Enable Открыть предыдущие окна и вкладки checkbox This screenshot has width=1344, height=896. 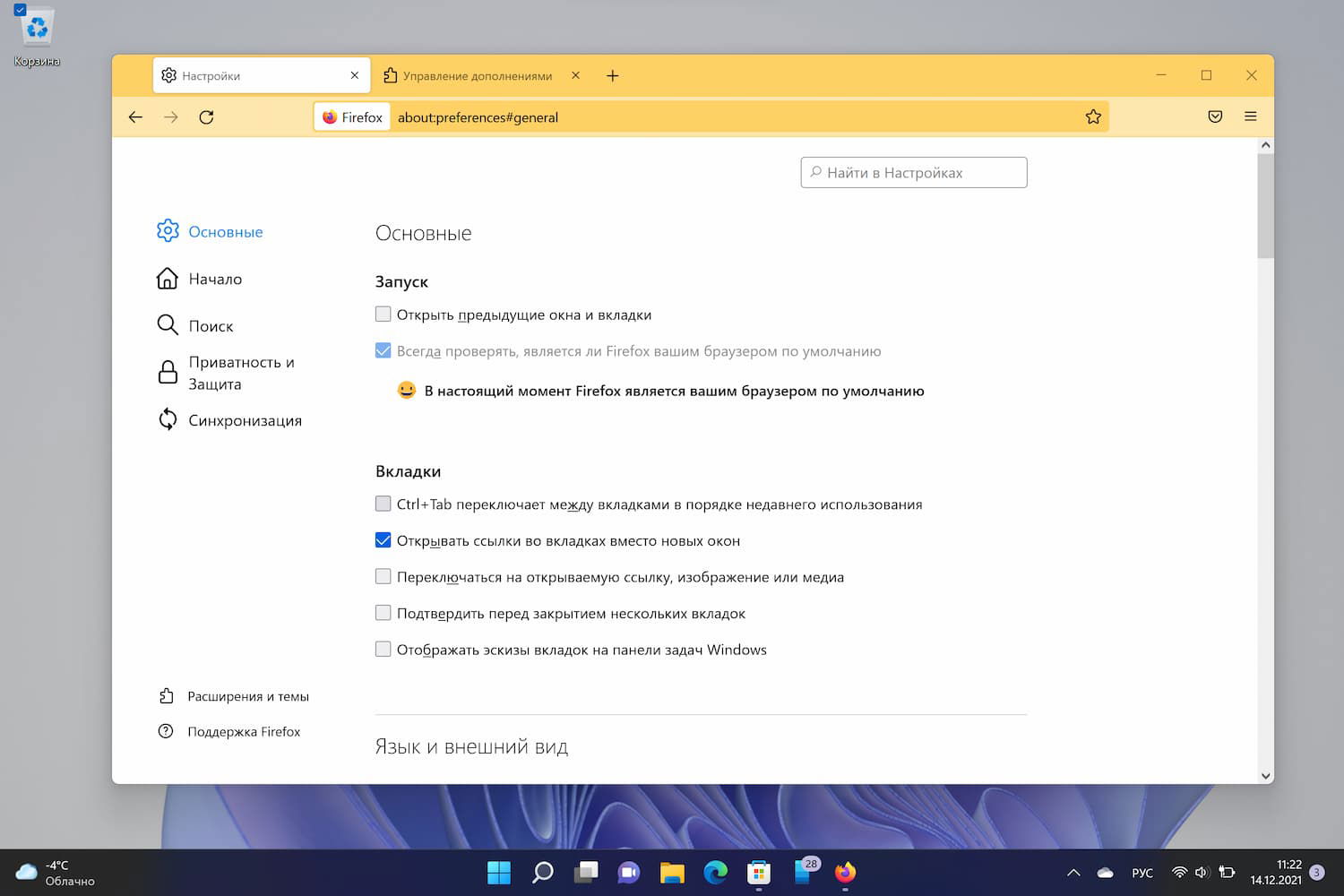pyautogui.click(x=383, y=314)
